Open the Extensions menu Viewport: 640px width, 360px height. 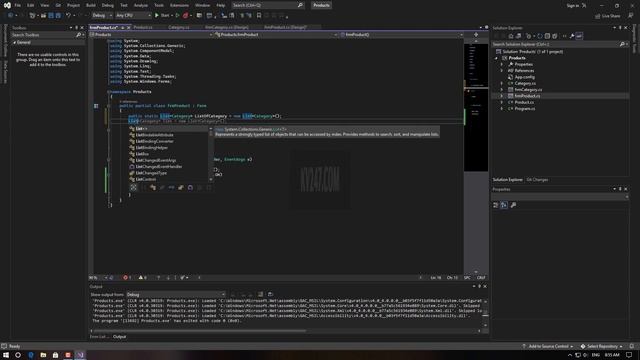179,5
